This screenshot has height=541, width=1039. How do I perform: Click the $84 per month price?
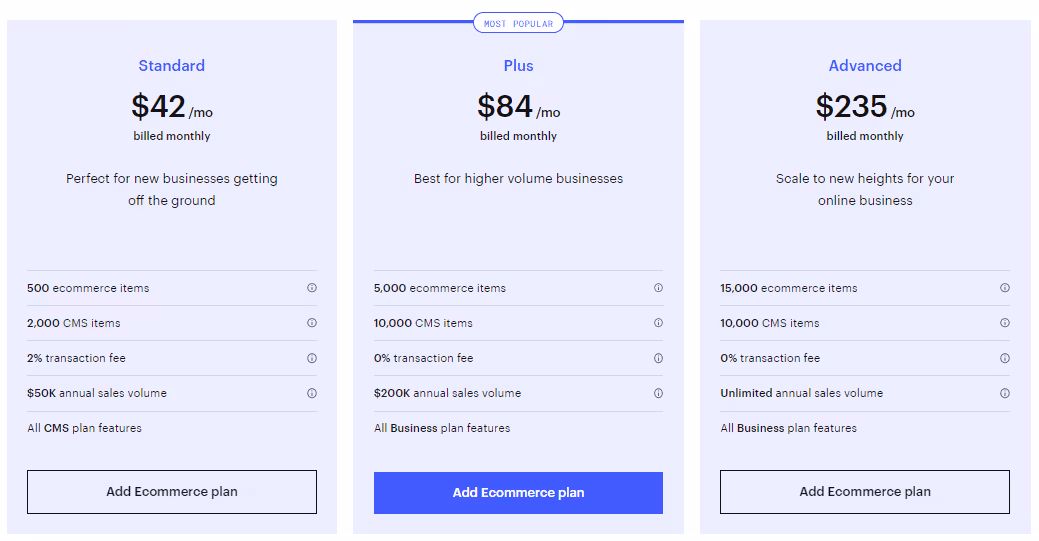click(518, 107)
